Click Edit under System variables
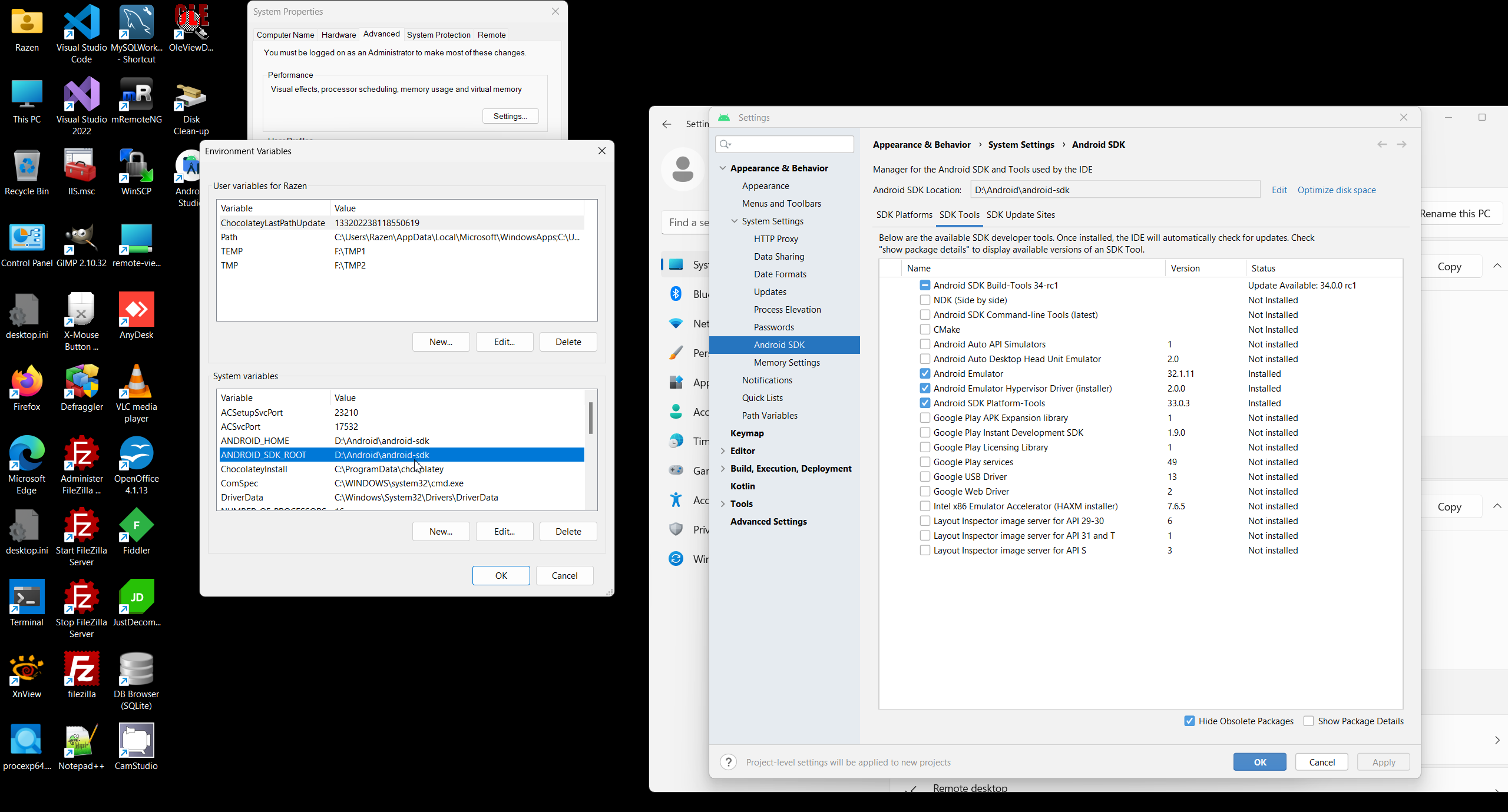This screenshot has height=812, width=1508. pos(504,531)
